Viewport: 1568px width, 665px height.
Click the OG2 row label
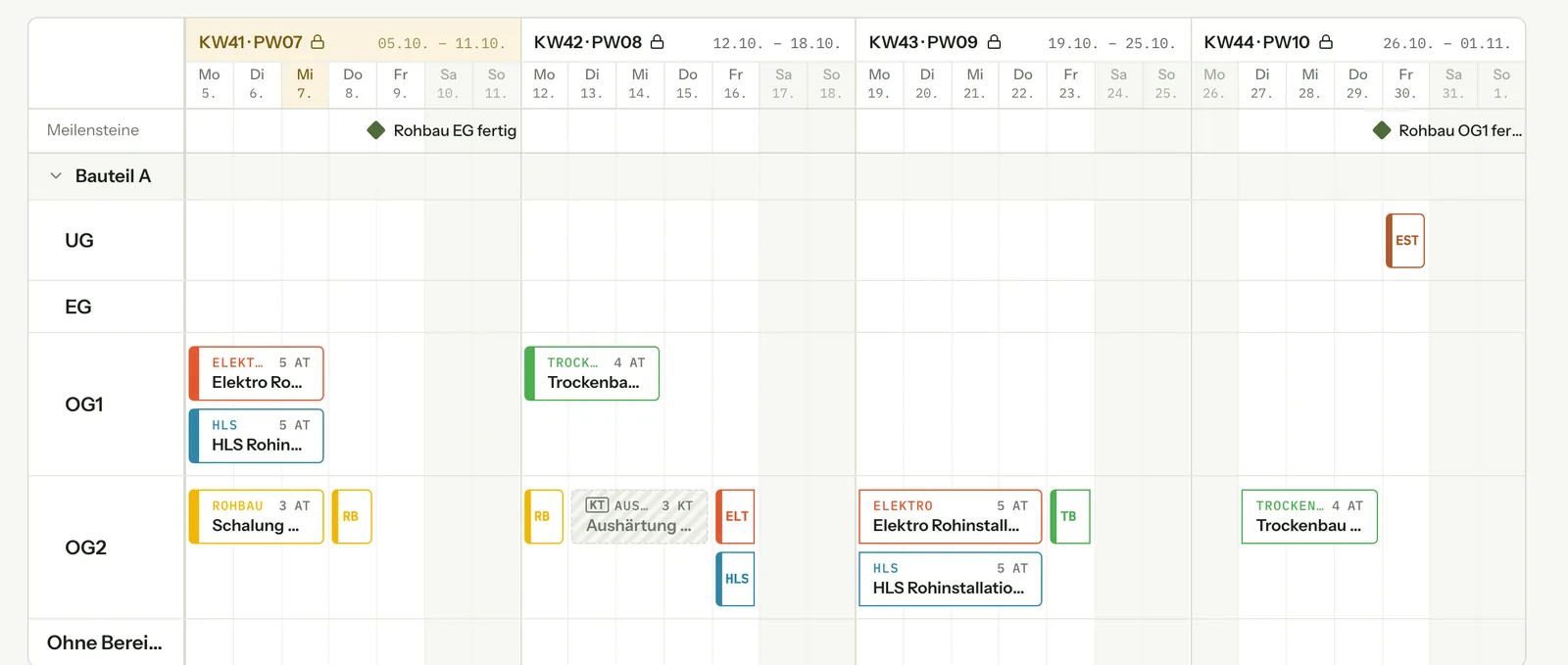point(86,547)
